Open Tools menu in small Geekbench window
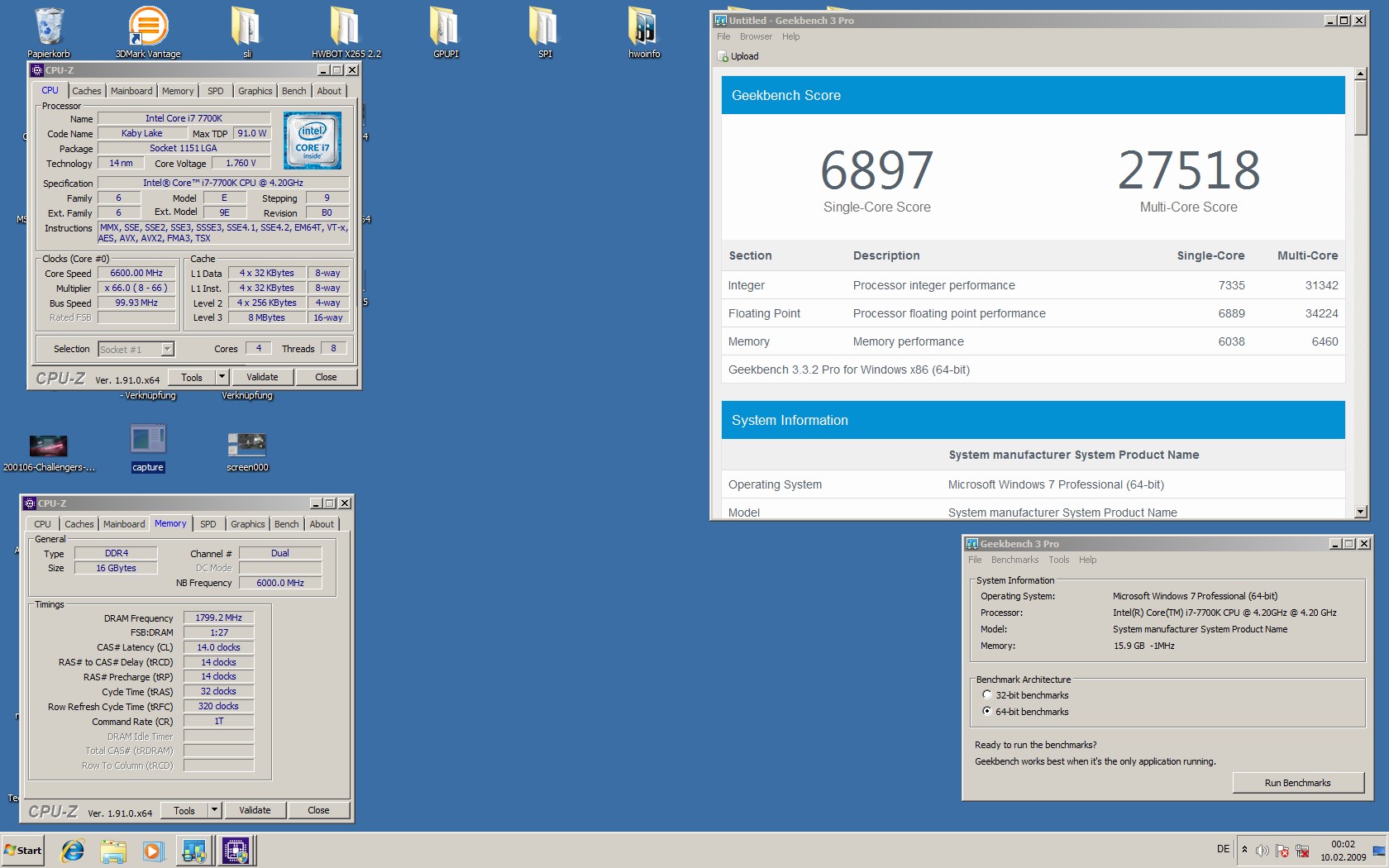This screenshot has width=1389, height=868. 1058,560
